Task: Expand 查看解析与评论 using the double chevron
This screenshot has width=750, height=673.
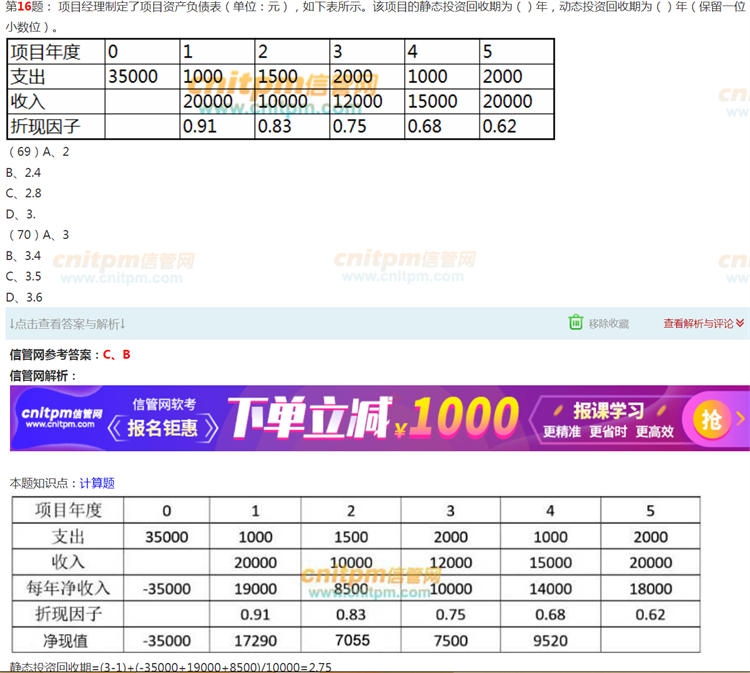Action: click(742, 323)
